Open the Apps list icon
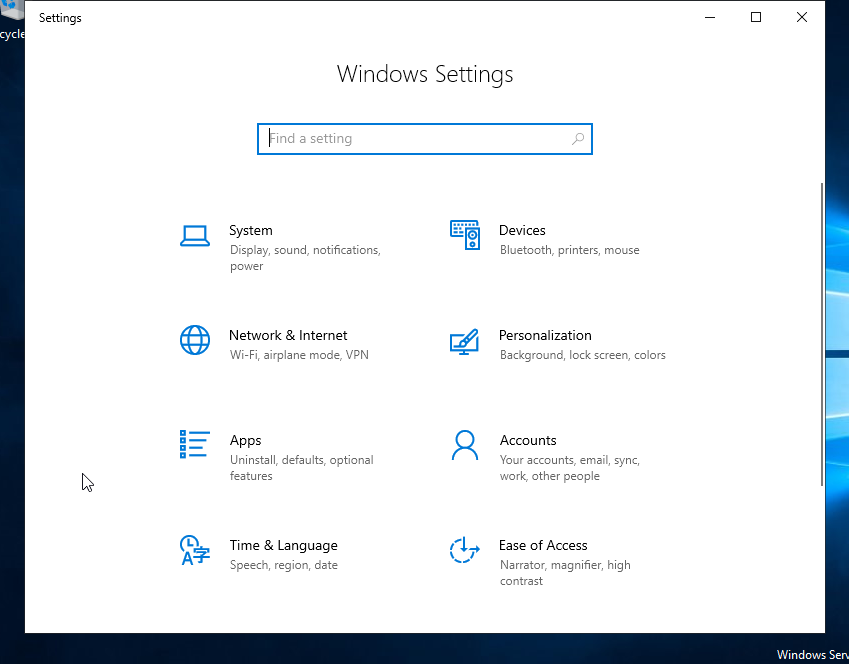The height and width of the screenshot is (664, 849). tap(195, 444)
